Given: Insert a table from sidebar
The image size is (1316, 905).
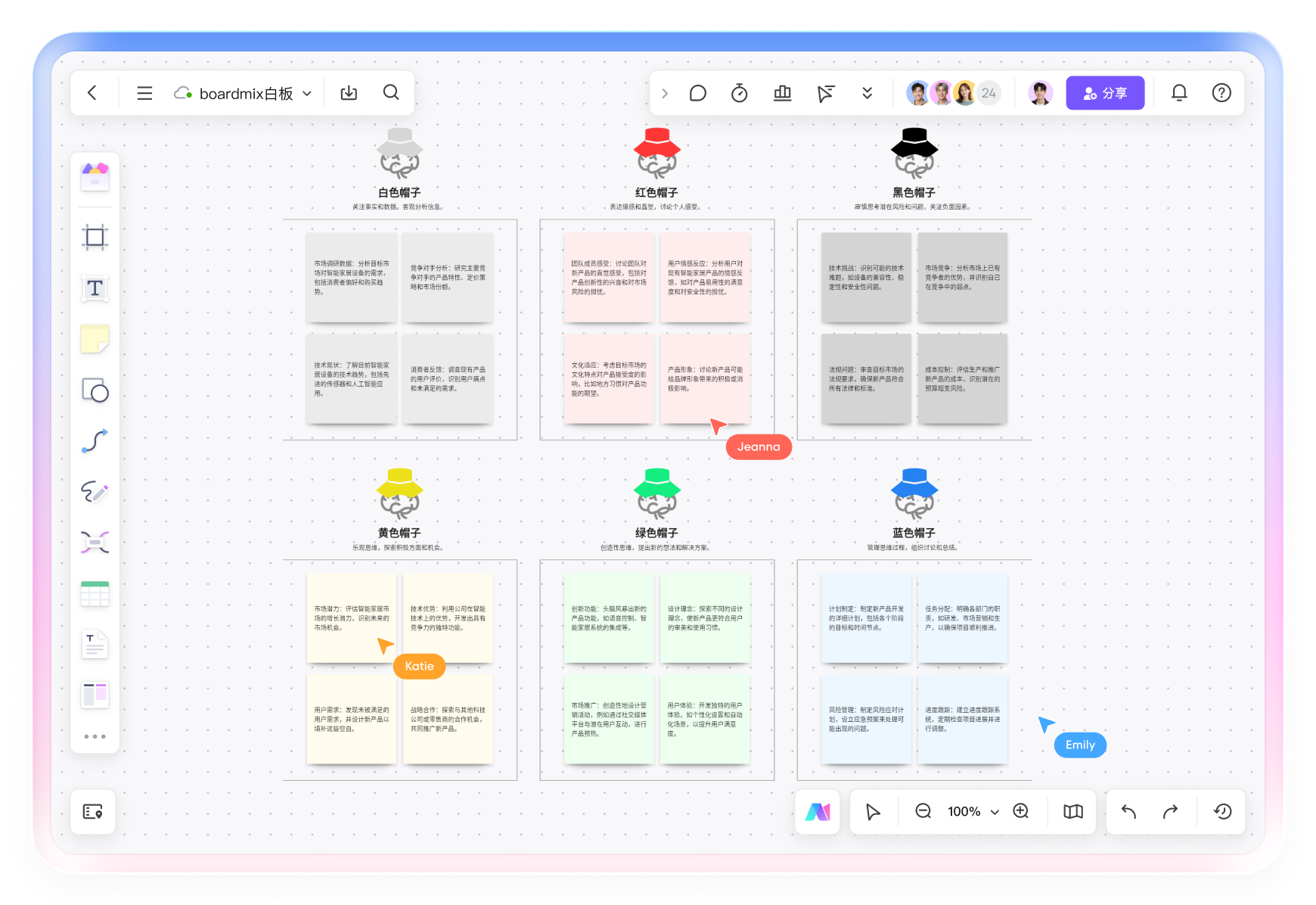Looking at the screenshot, I should [95, 594].
